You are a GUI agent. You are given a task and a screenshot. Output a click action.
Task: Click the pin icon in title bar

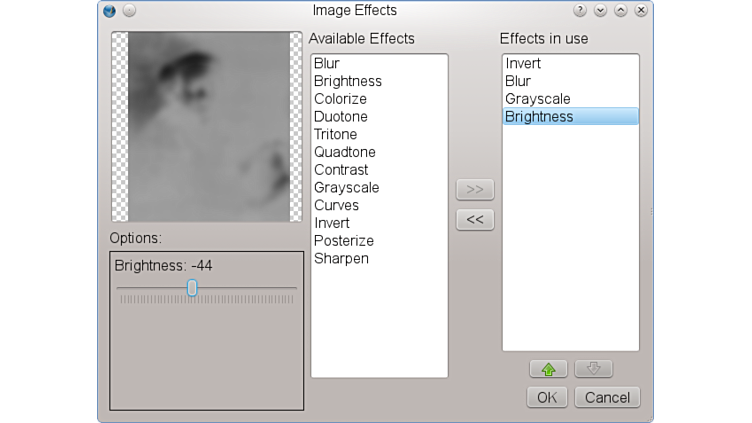point(129,11)
